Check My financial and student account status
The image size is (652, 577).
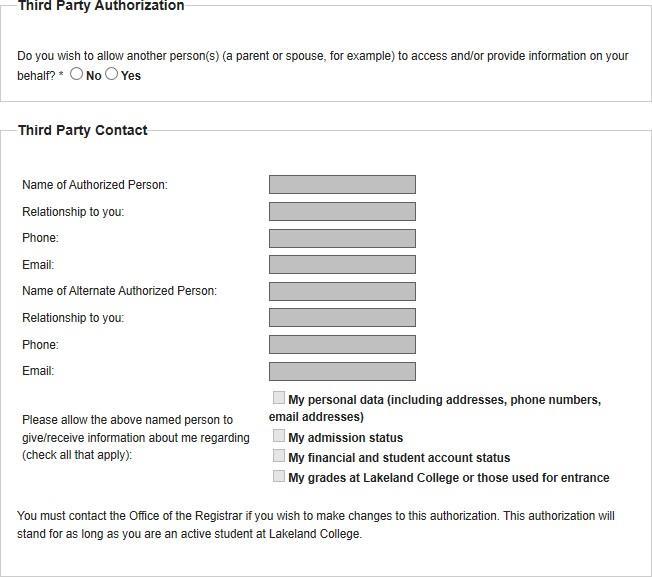(279, 456)
